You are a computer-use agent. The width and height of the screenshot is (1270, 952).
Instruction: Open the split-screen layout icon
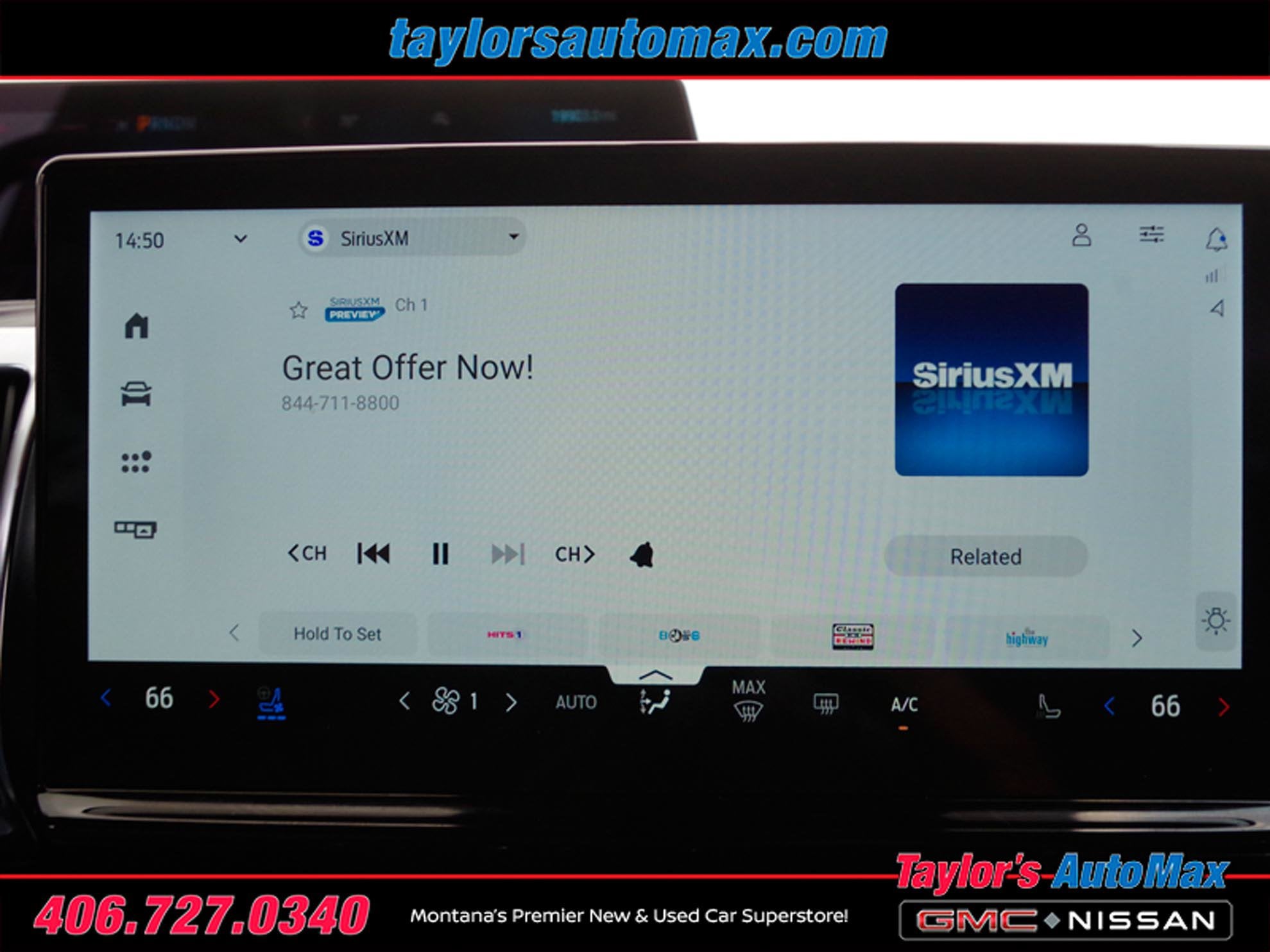tap(135, 529)
